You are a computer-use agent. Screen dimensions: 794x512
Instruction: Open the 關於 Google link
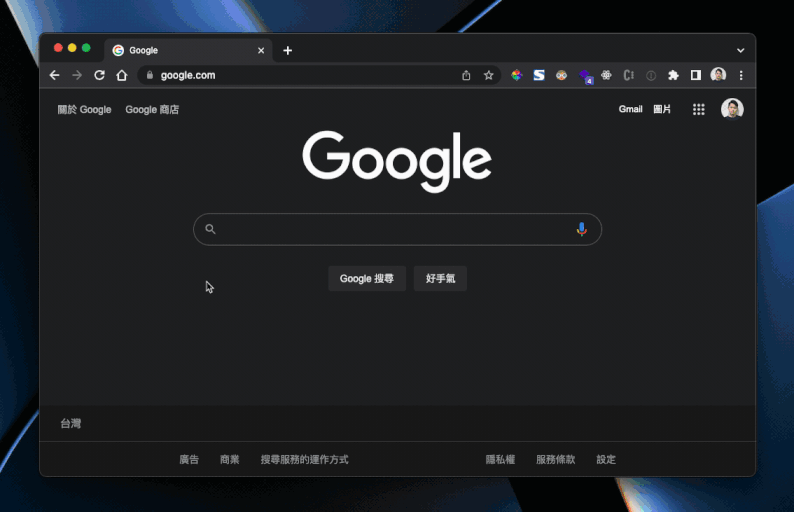(84, 109)
